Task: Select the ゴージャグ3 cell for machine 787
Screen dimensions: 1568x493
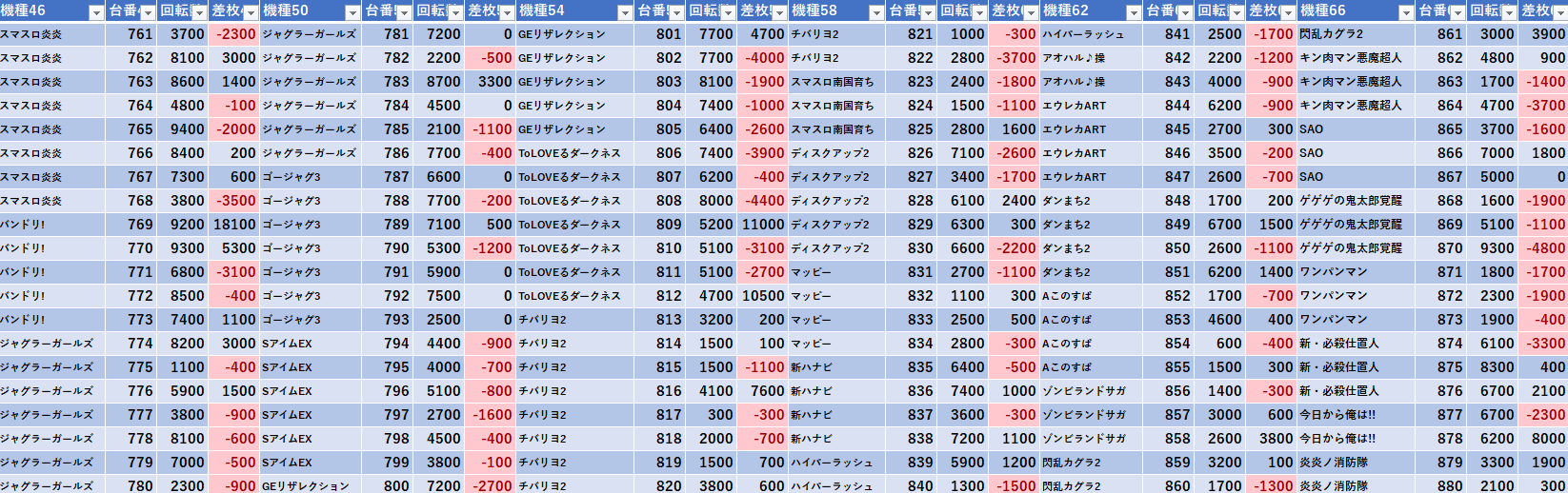Action: click(311, 177)
